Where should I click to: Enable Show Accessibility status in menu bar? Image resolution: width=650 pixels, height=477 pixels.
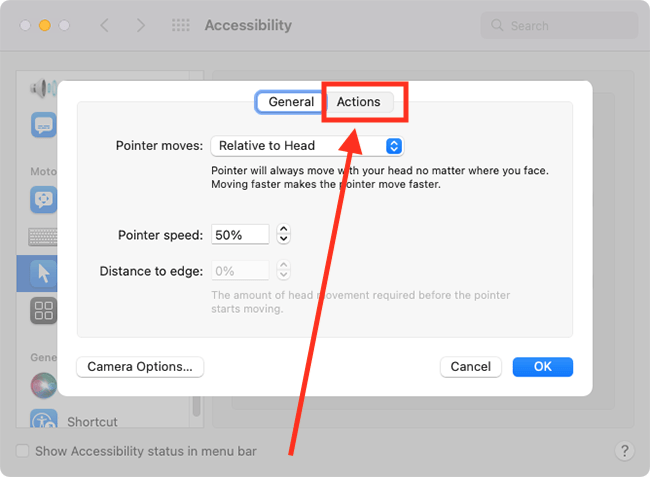[22, 451]
